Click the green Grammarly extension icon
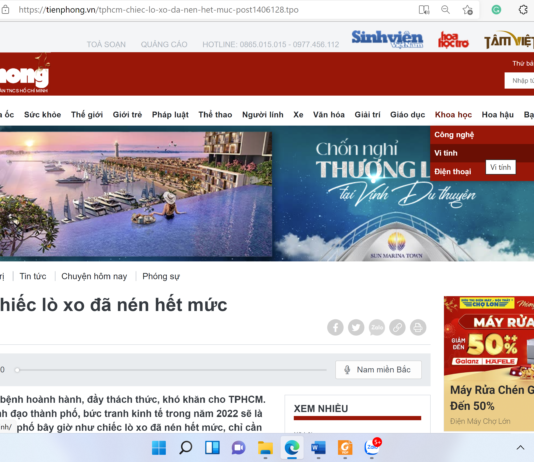Viewport: 534px width, 462px height. click(496, 10)
